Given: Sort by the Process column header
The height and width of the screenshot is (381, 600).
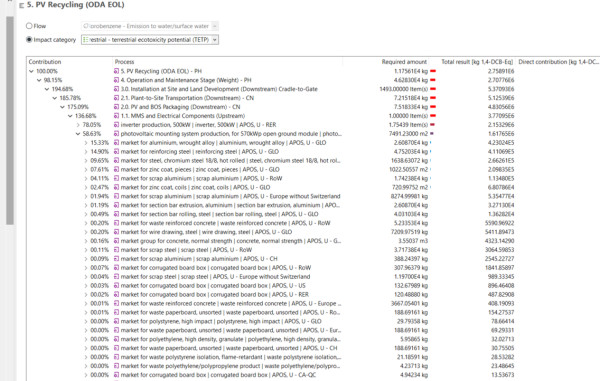Looking at the screenshot, I should click(124, 62).
